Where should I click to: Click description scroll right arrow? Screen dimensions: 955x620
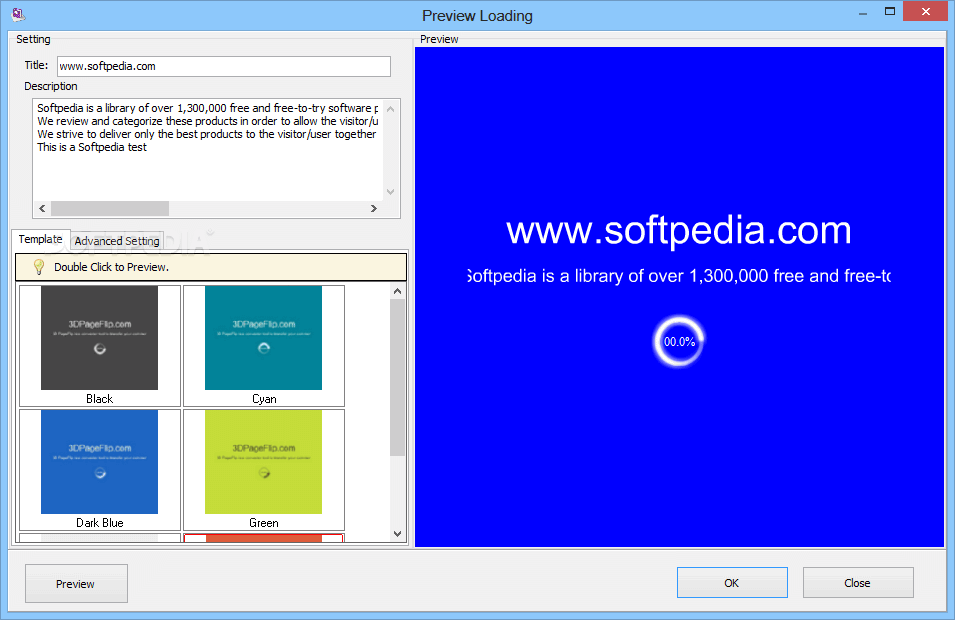click(374, 208)
